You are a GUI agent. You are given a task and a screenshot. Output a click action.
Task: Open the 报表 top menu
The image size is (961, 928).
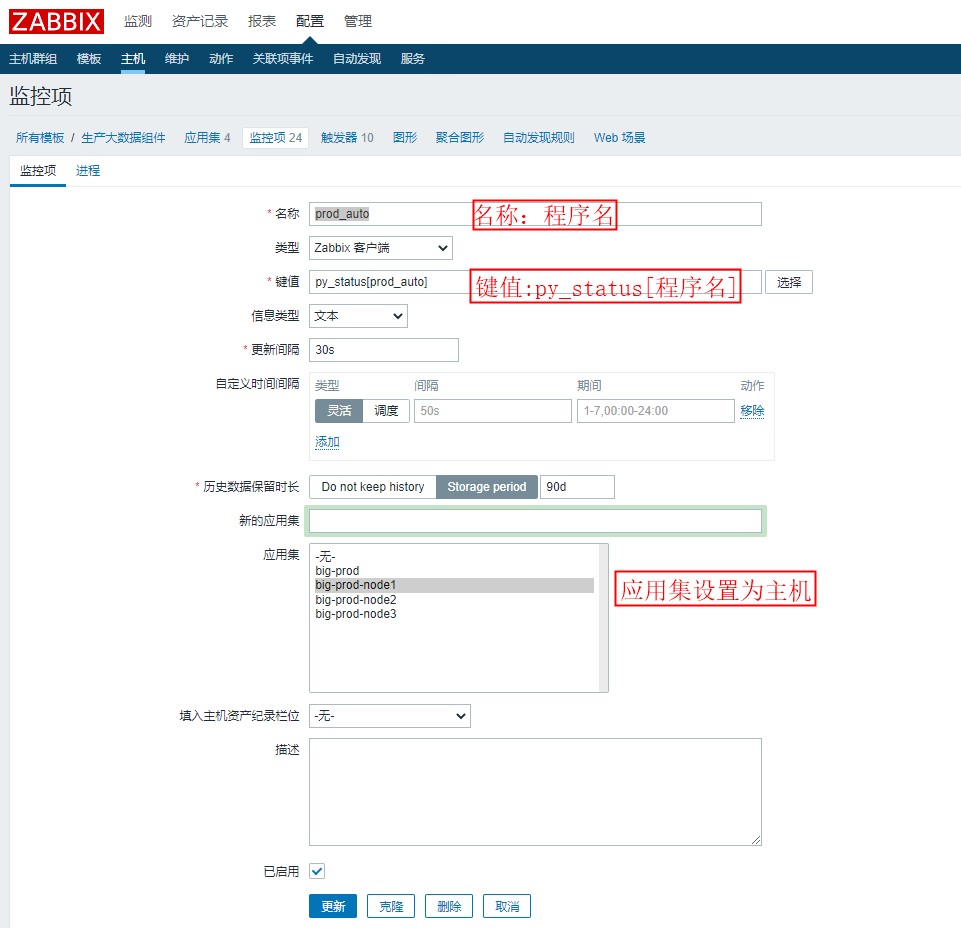(262, 21)
